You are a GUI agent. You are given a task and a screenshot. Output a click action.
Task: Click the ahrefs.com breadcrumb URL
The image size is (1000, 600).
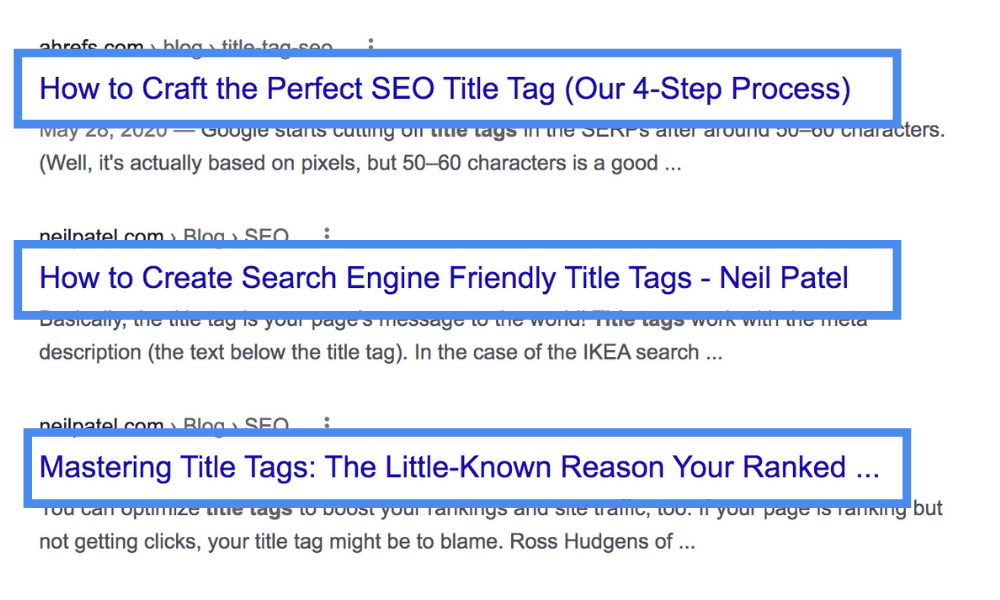(88, 47)
